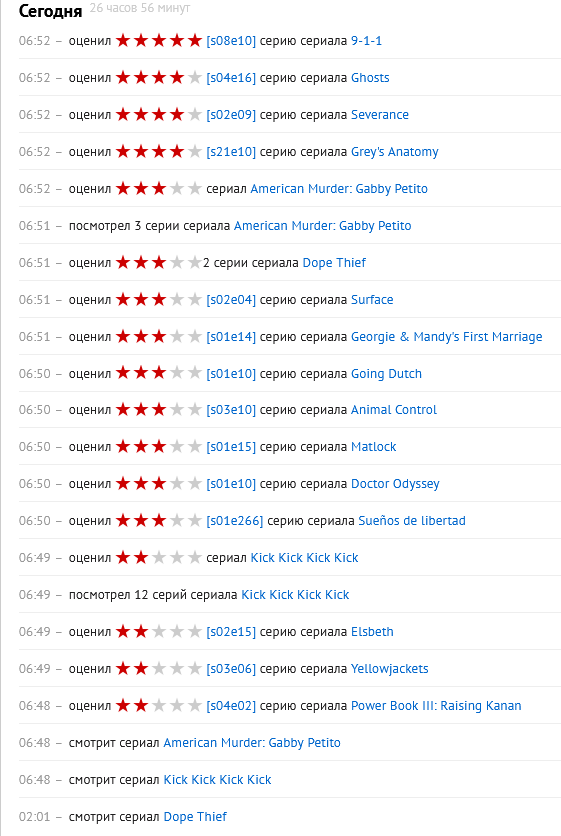Click the five-star rating in the 9-1-1 row
This screenshot has height=836, width=561.
coord(159,41)
